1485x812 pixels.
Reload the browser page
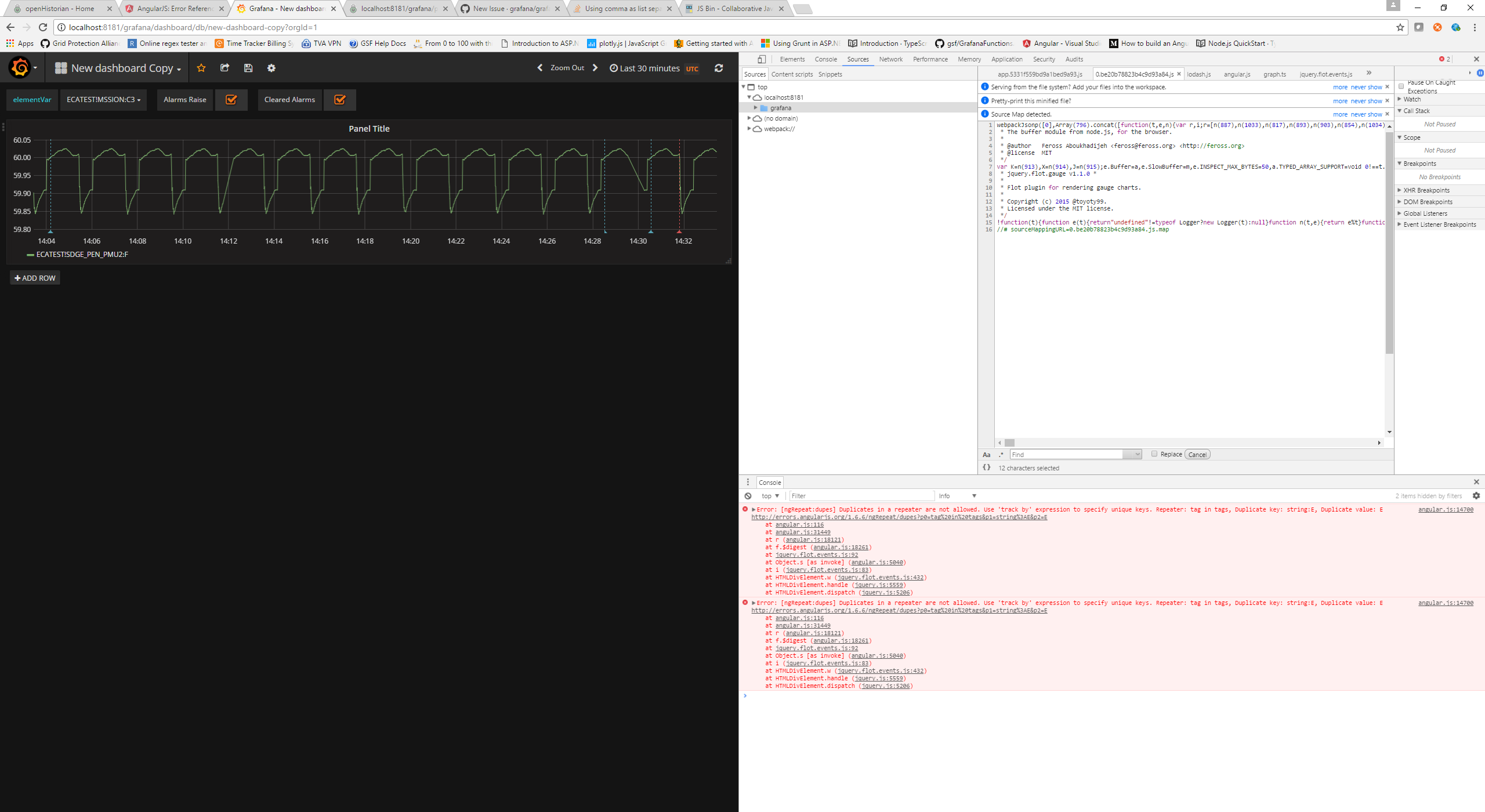(x=43, y=27)
